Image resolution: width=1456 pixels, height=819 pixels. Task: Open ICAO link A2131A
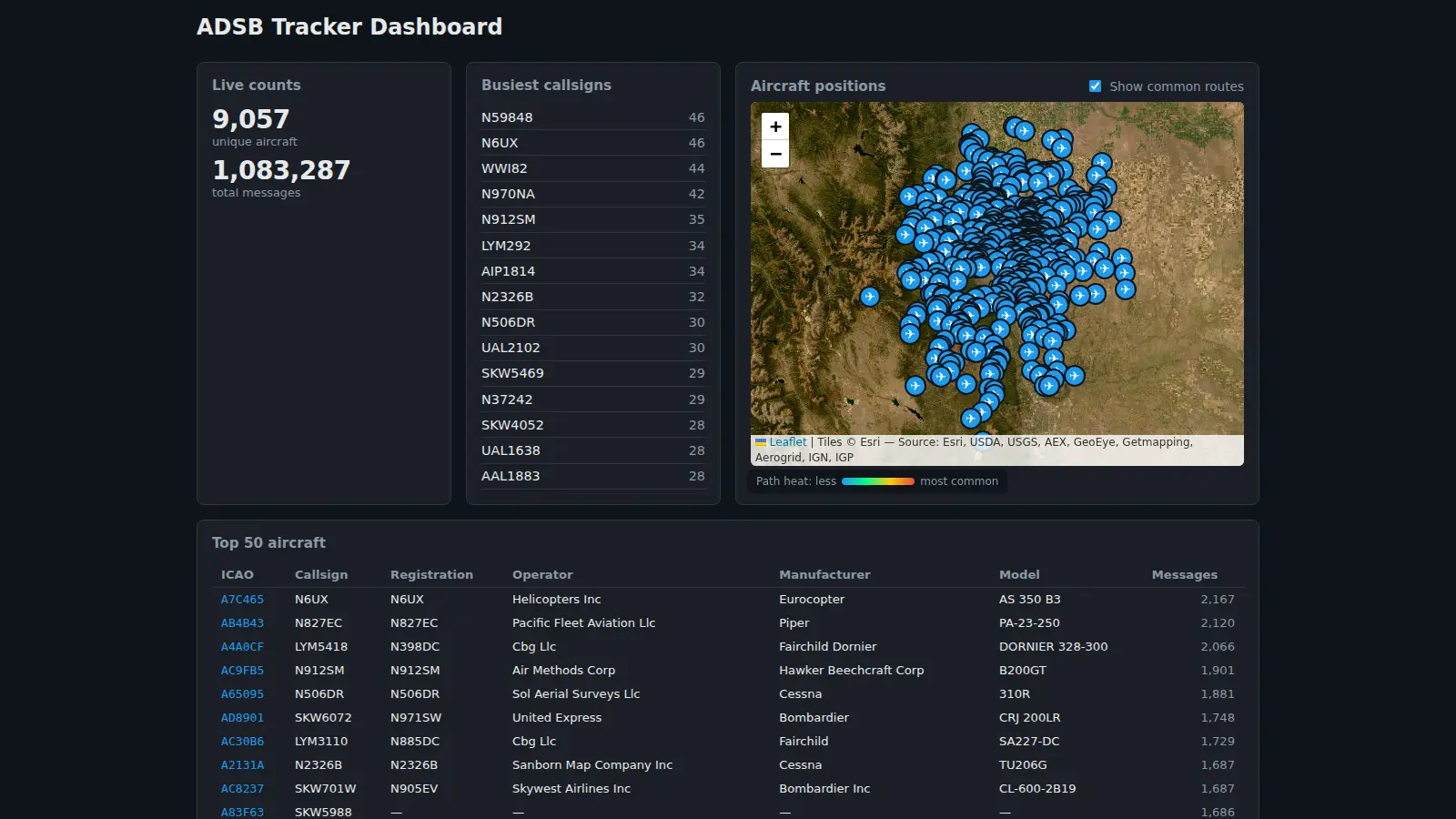[242, 765]
